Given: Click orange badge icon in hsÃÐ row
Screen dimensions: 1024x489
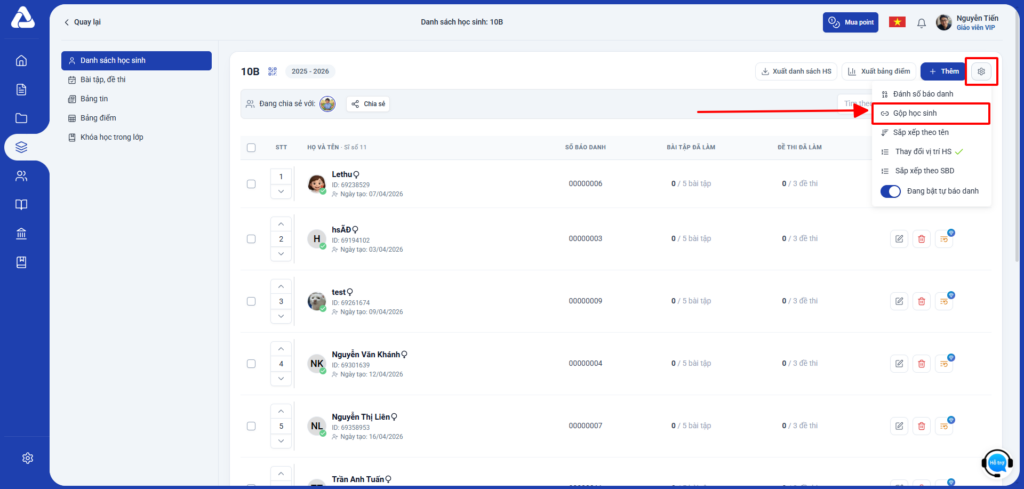Looking at the screenshot, I should click(944, 239).
